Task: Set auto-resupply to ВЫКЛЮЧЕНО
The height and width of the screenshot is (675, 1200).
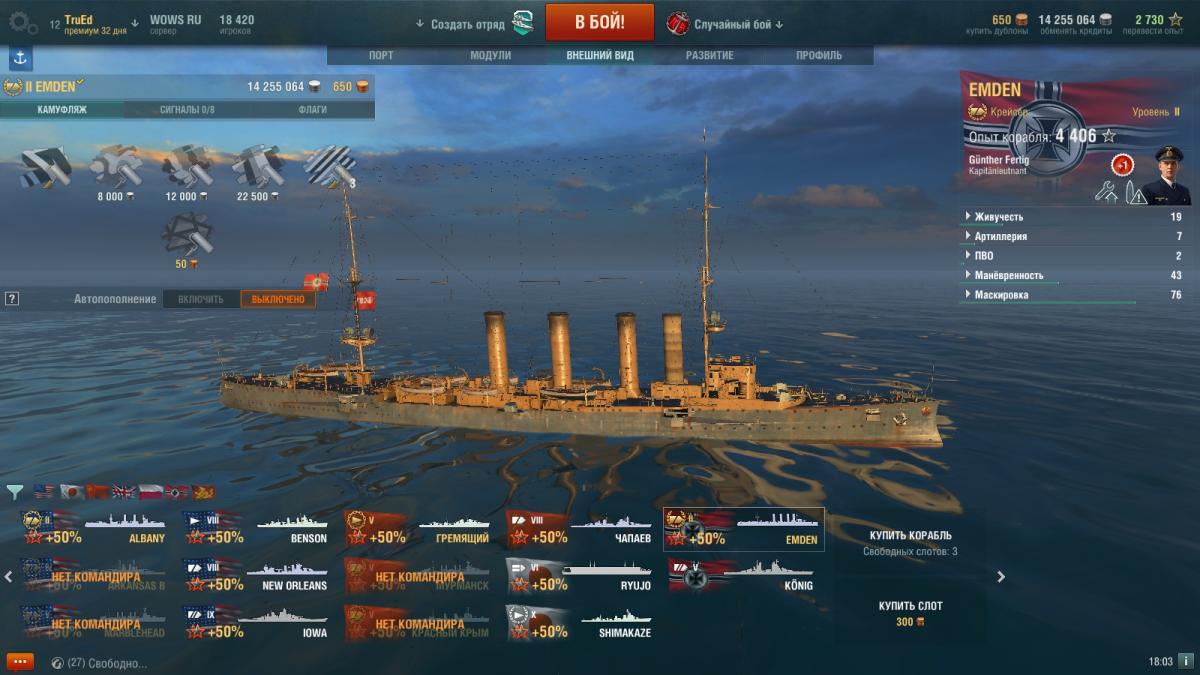Action: click(x=278, y=299)
